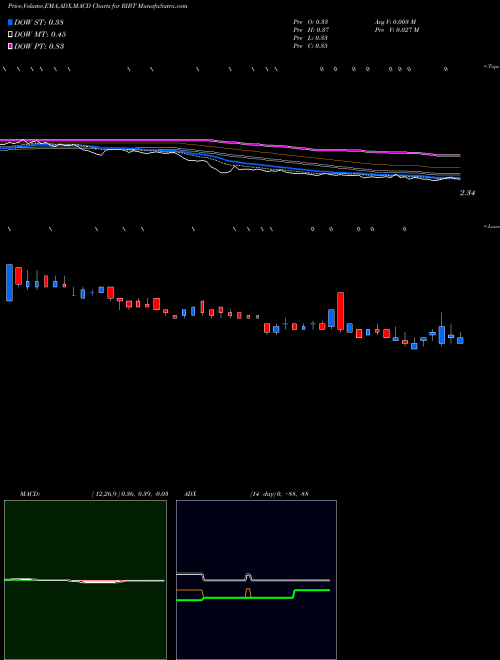The width and height of the screenshot is (500, 660).
Task: Click the large blue first candlestick
Action: 9,282
